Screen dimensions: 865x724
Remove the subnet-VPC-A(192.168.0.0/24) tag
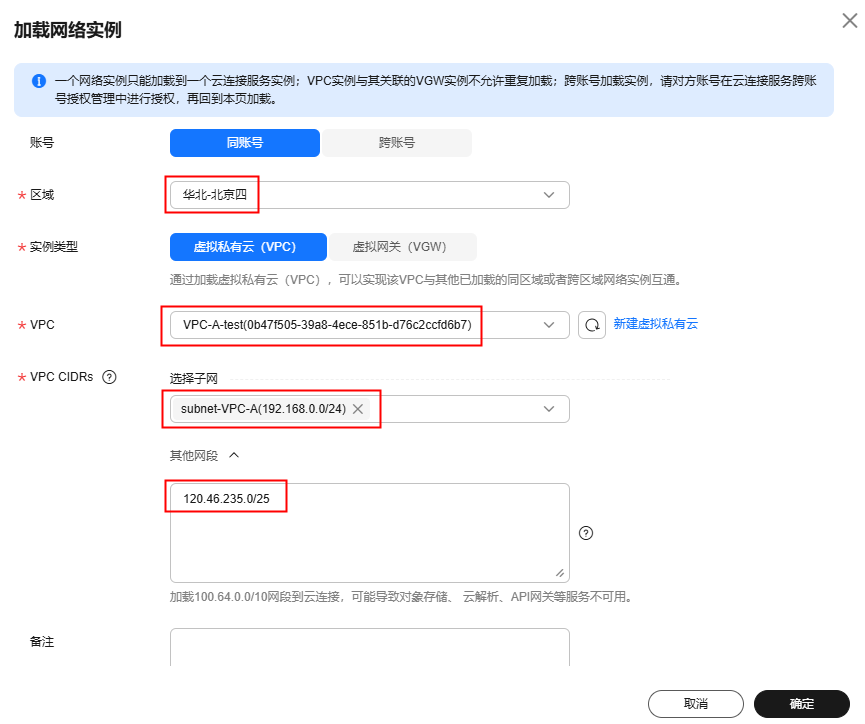point(358,409)
